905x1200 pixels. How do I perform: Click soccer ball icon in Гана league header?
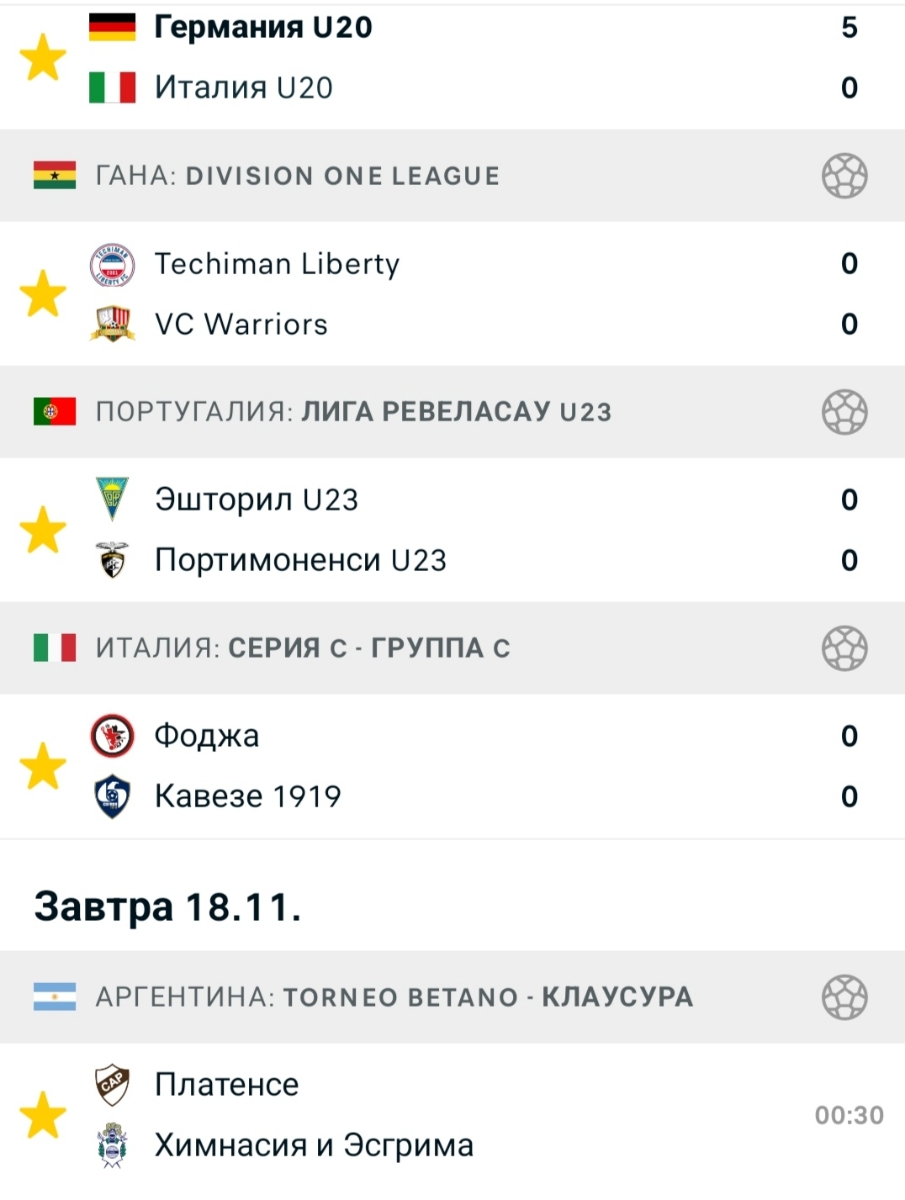(x=844, y=177)
